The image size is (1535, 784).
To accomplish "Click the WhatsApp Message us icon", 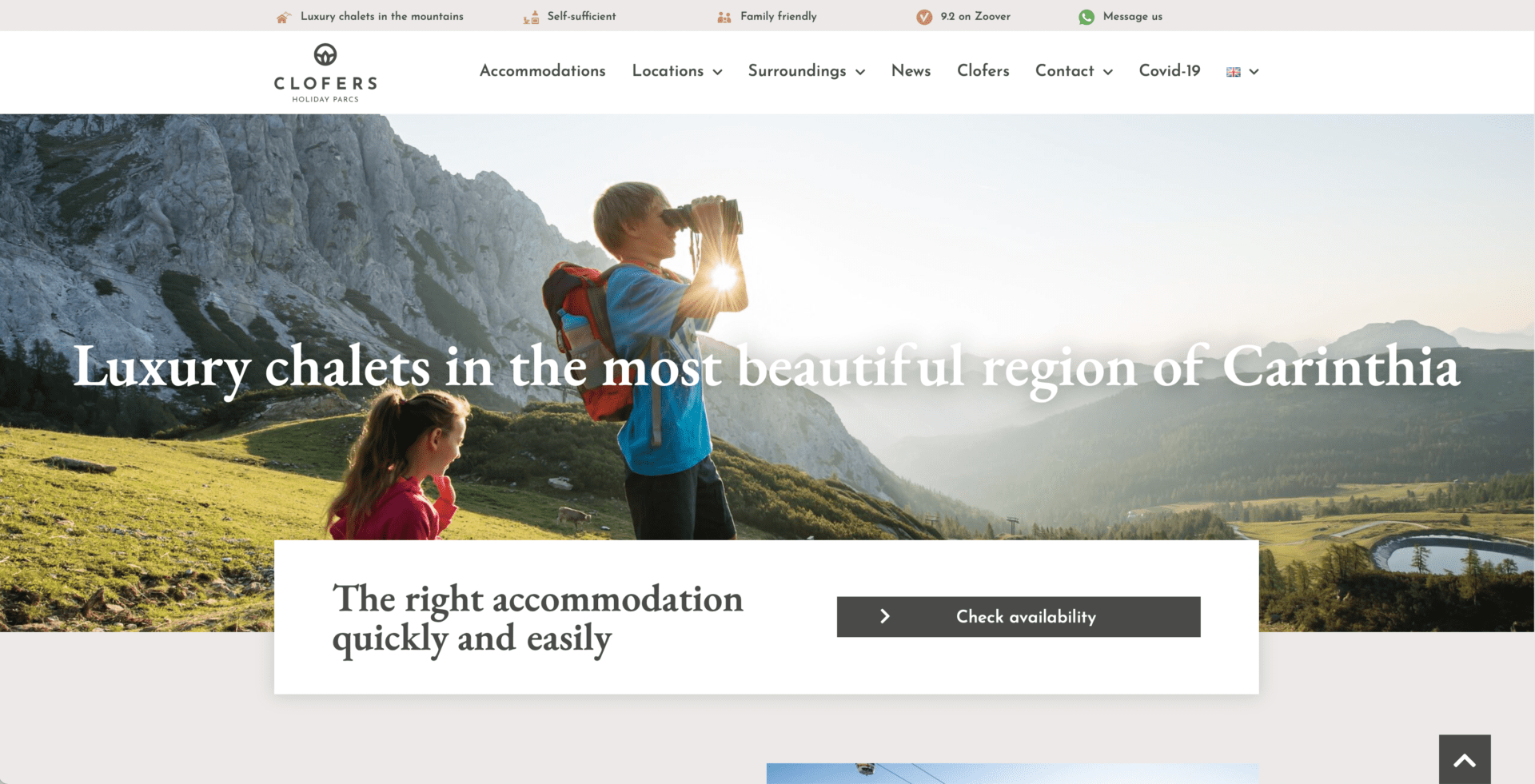I will click(1086, 17).
